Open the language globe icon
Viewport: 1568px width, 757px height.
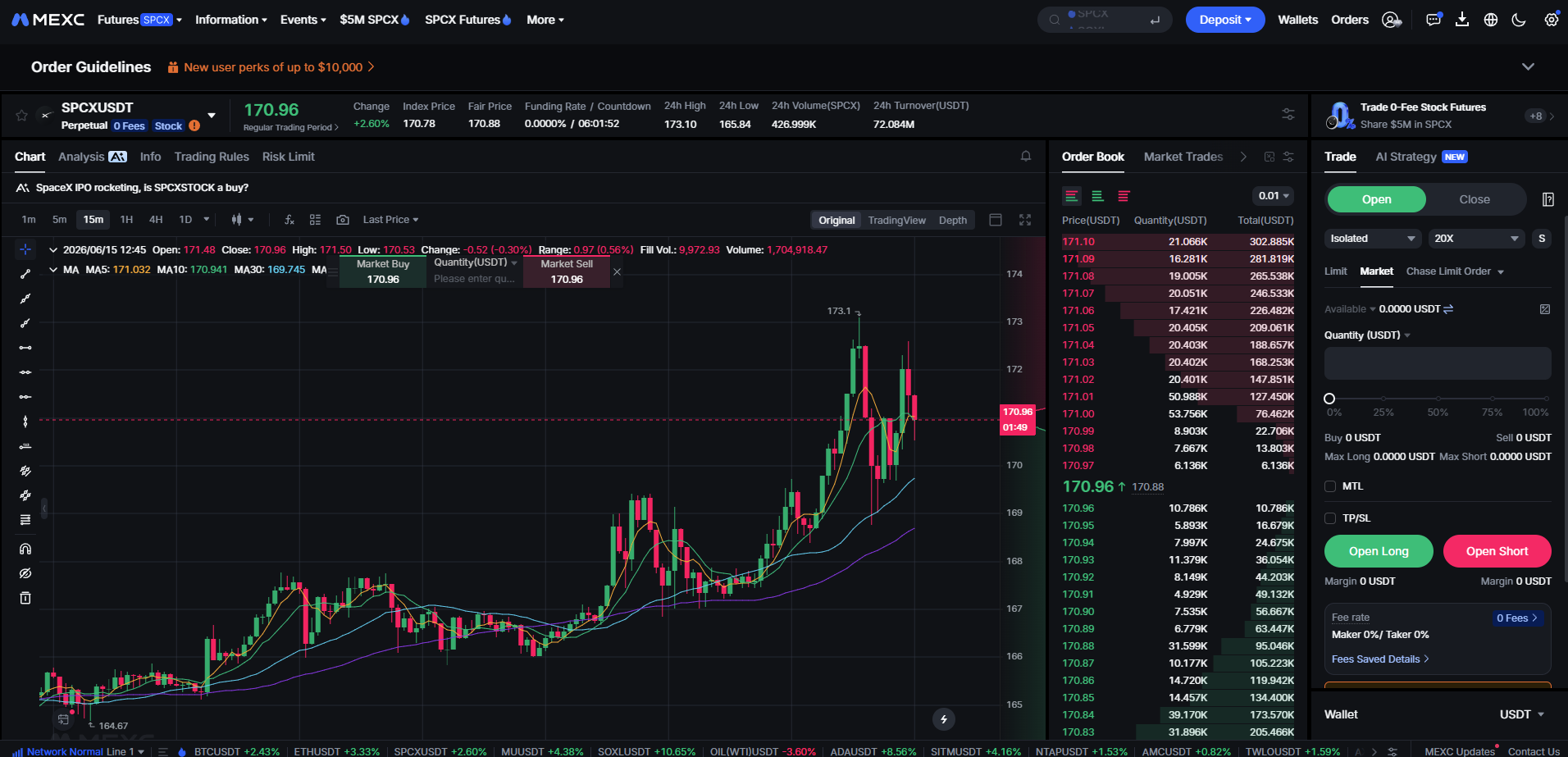pyautogui.click(x=1491, y=20)
